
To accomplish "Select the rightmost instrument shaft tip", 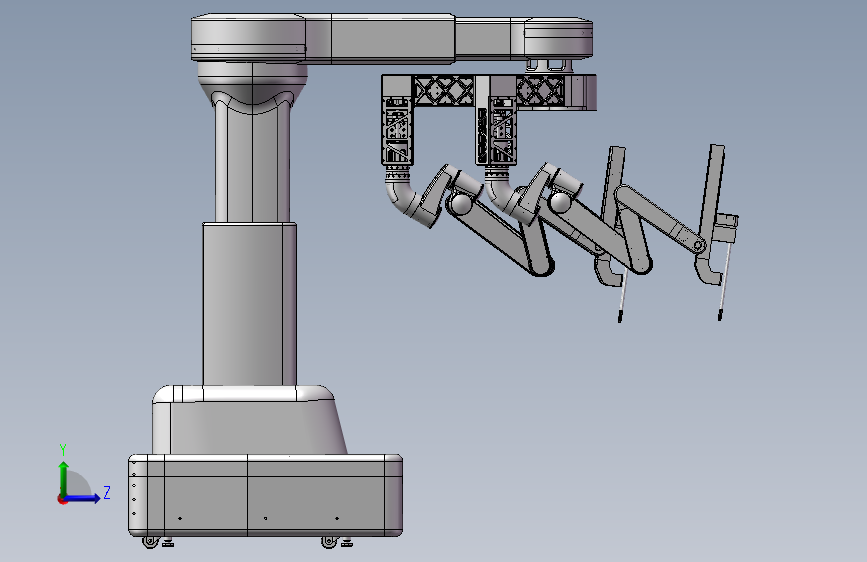I will point(720,316).
